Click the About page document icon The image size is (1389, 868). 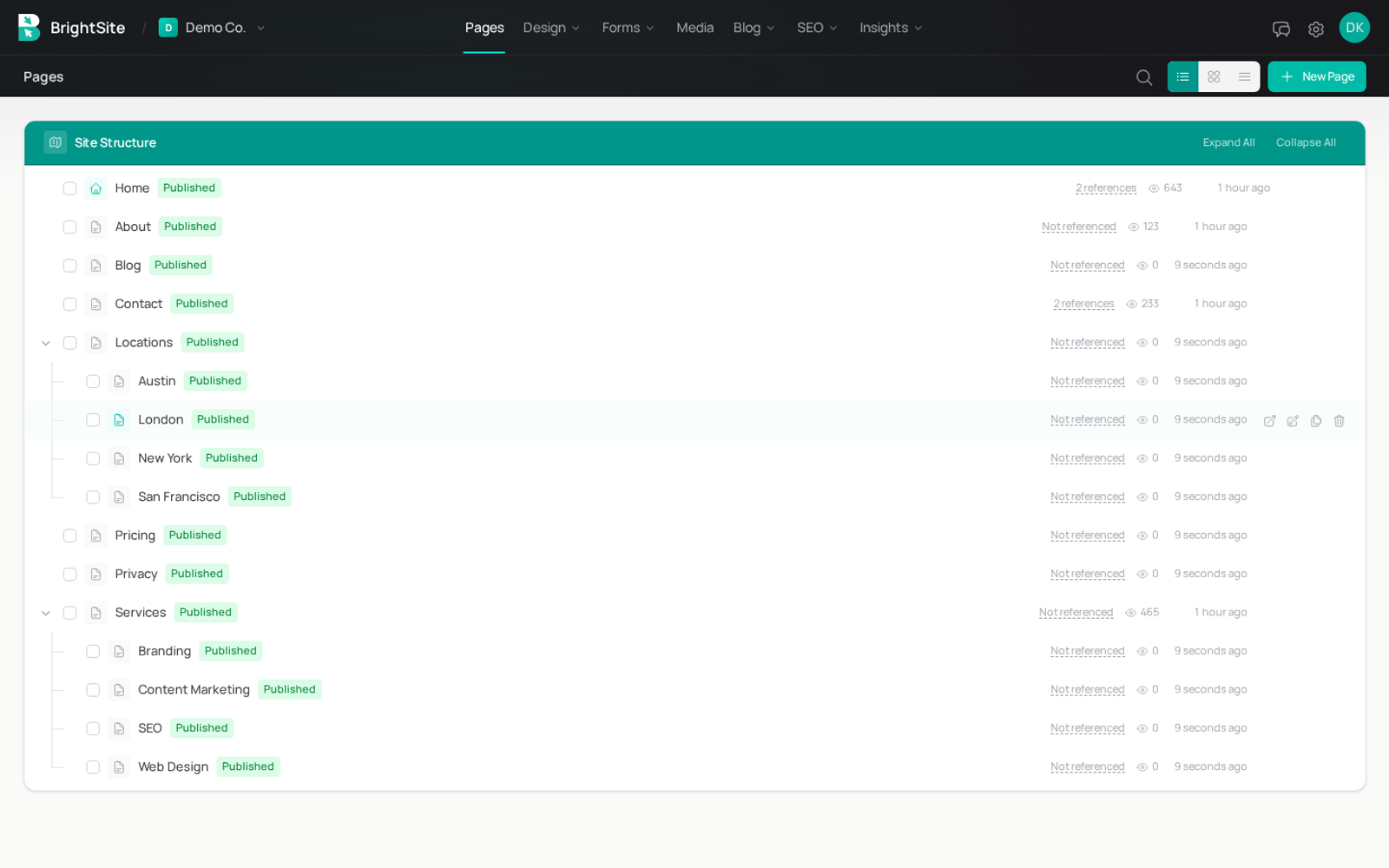pos(96,227)
